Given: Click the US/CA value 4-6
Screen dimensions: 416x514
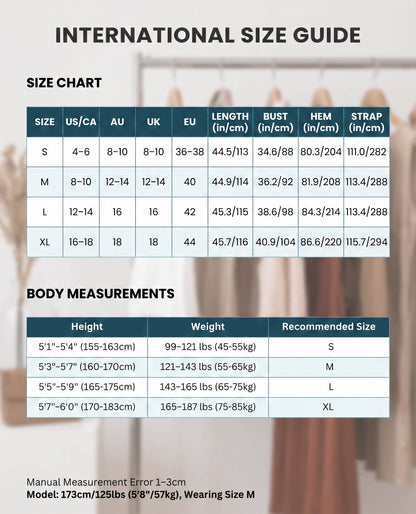Looking at the screenshot, I should 81,152.
